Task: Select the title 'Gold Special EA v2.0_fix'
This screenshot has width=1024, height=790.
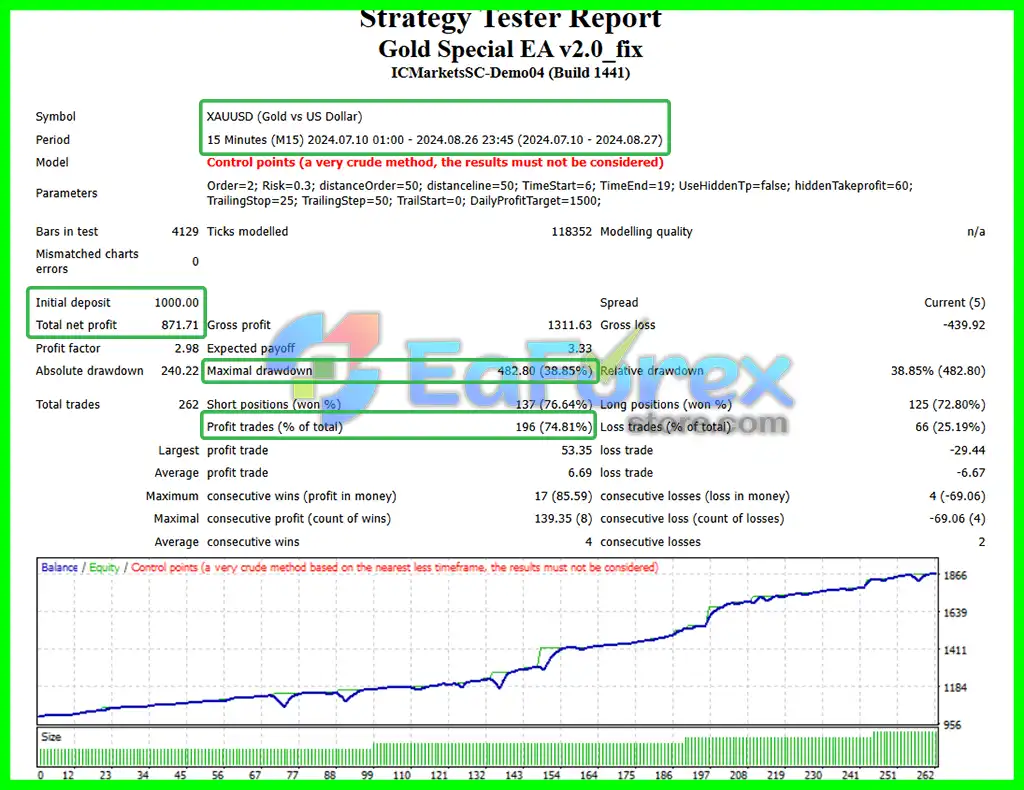Action: point(510,49)
